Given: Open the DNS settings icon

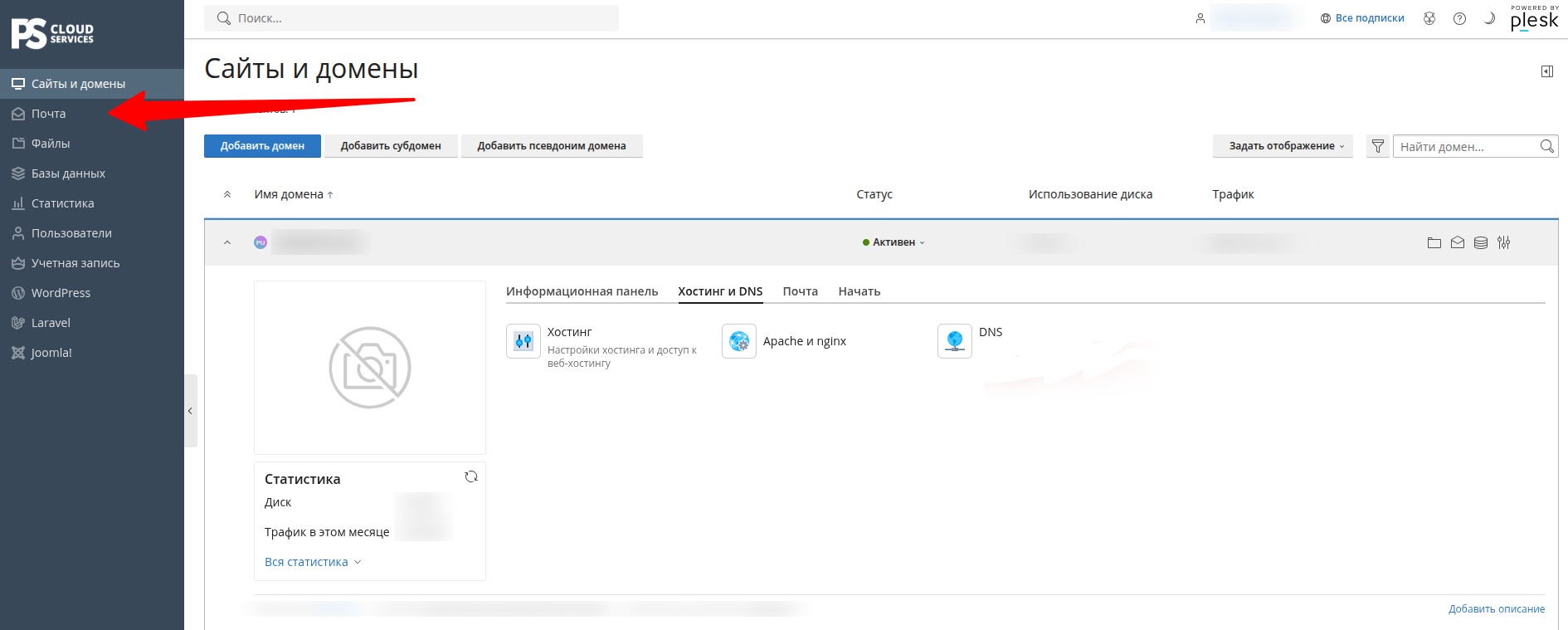Looking at the screenshot, I should [x=955, y=341].
